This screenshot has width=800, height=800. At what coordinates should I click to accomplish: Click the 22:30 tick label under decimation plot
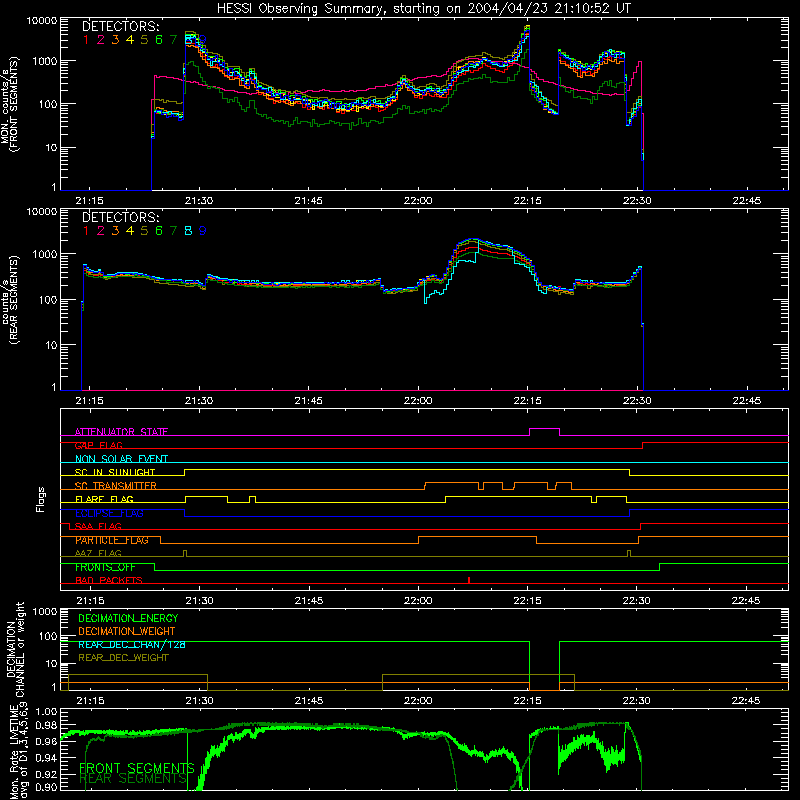637,701
